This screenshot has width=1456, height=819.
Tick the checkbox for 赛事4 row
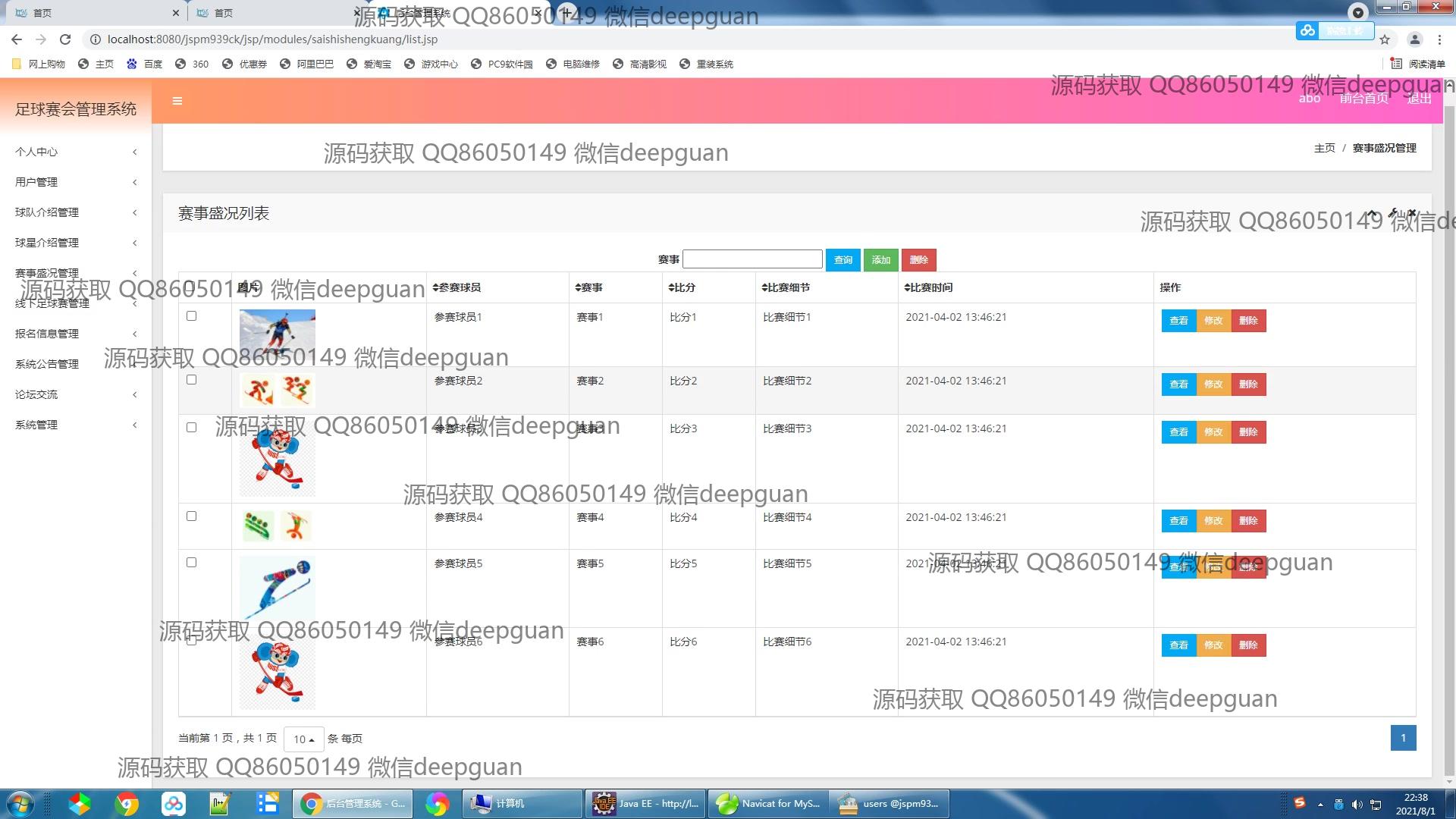coord(191,516)
